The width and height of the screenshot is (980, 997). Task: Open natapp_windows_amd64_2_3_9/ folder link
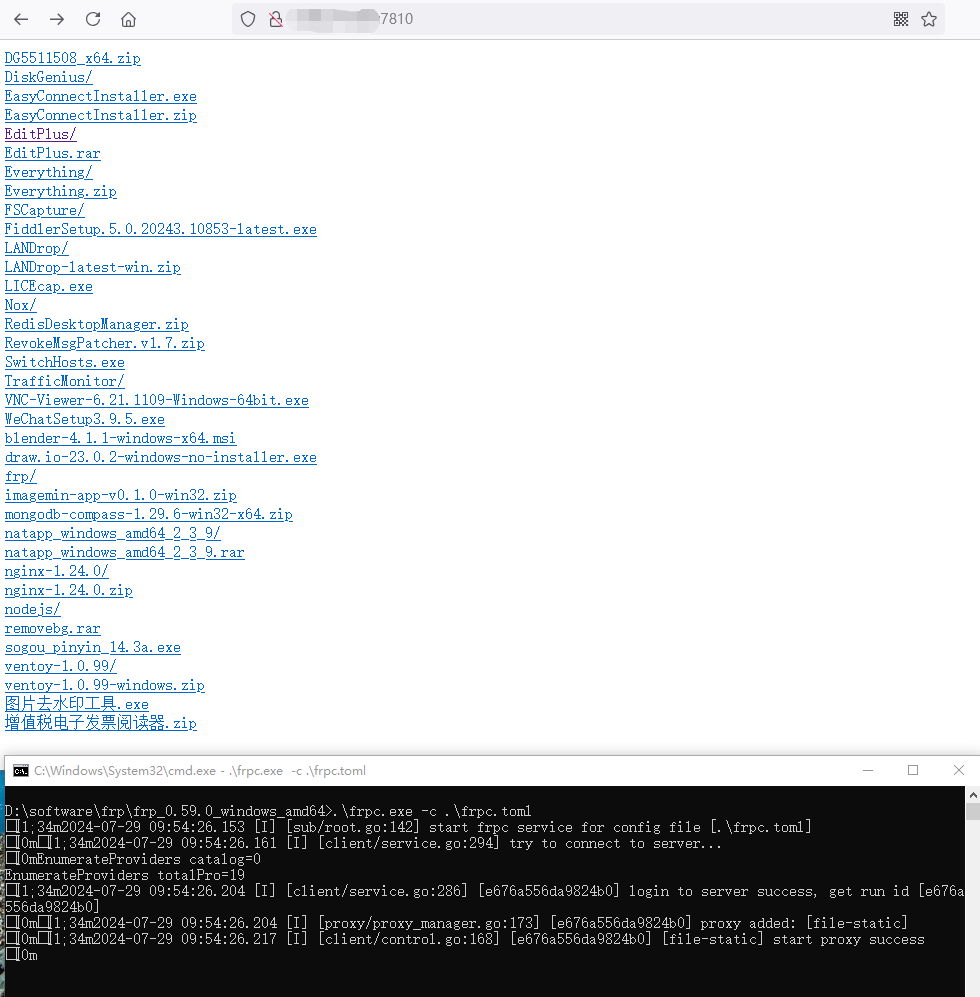(x=113, y=534)
